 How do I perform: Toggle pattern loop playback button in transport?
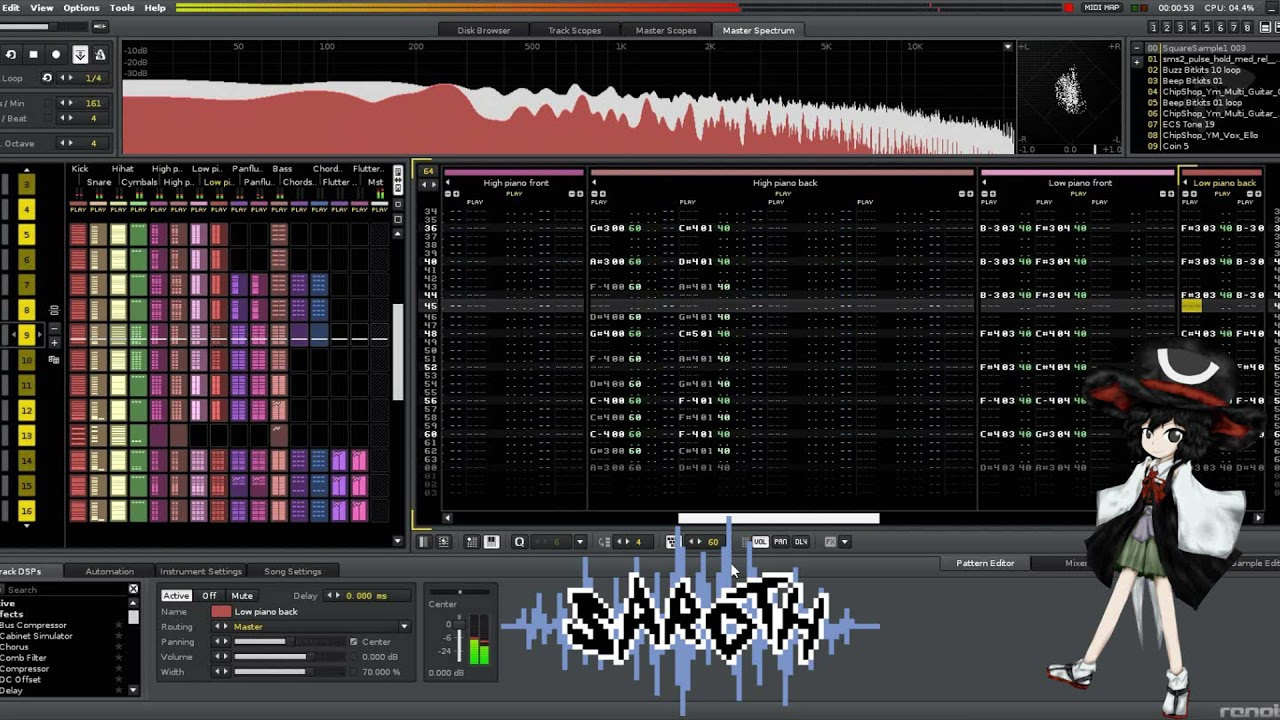(x=10, y=55)
